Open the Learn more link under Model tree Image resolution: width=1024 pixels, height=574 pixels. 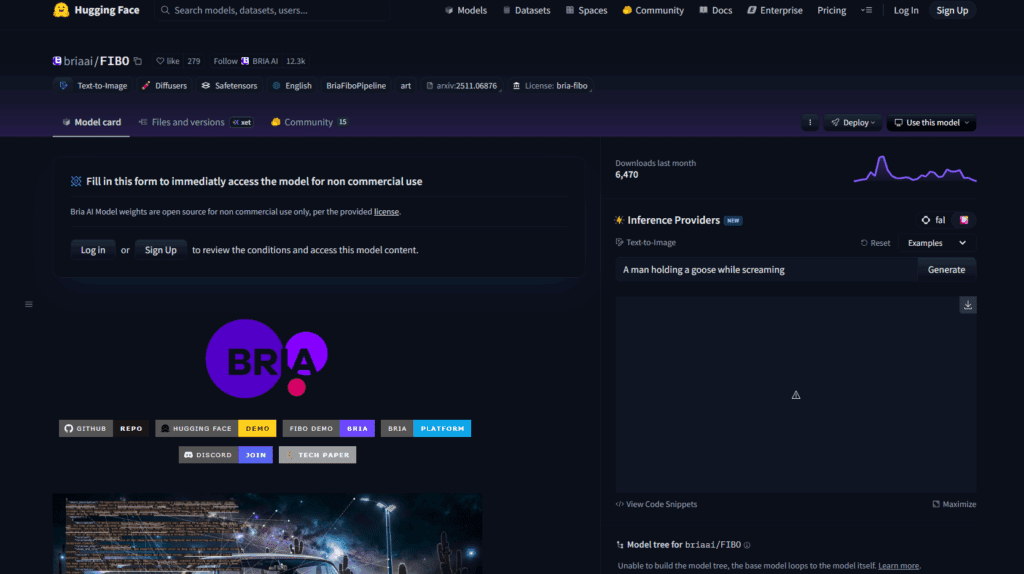coord(898,566)
